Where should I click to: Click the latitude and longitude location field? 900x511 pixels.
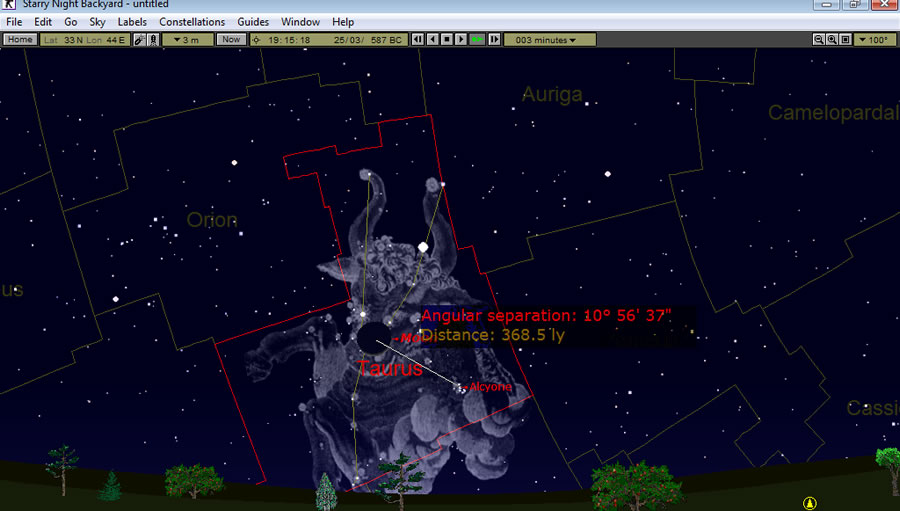click(85, 40)
